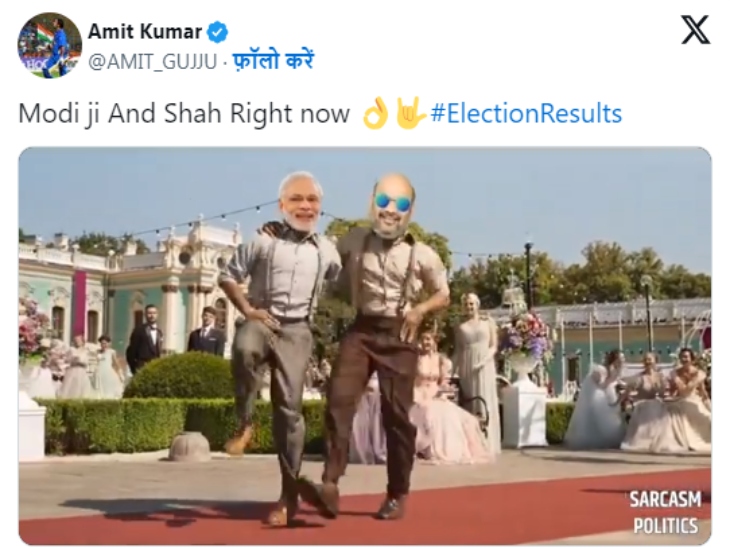Click the OK hand emoji

[375, 113]
